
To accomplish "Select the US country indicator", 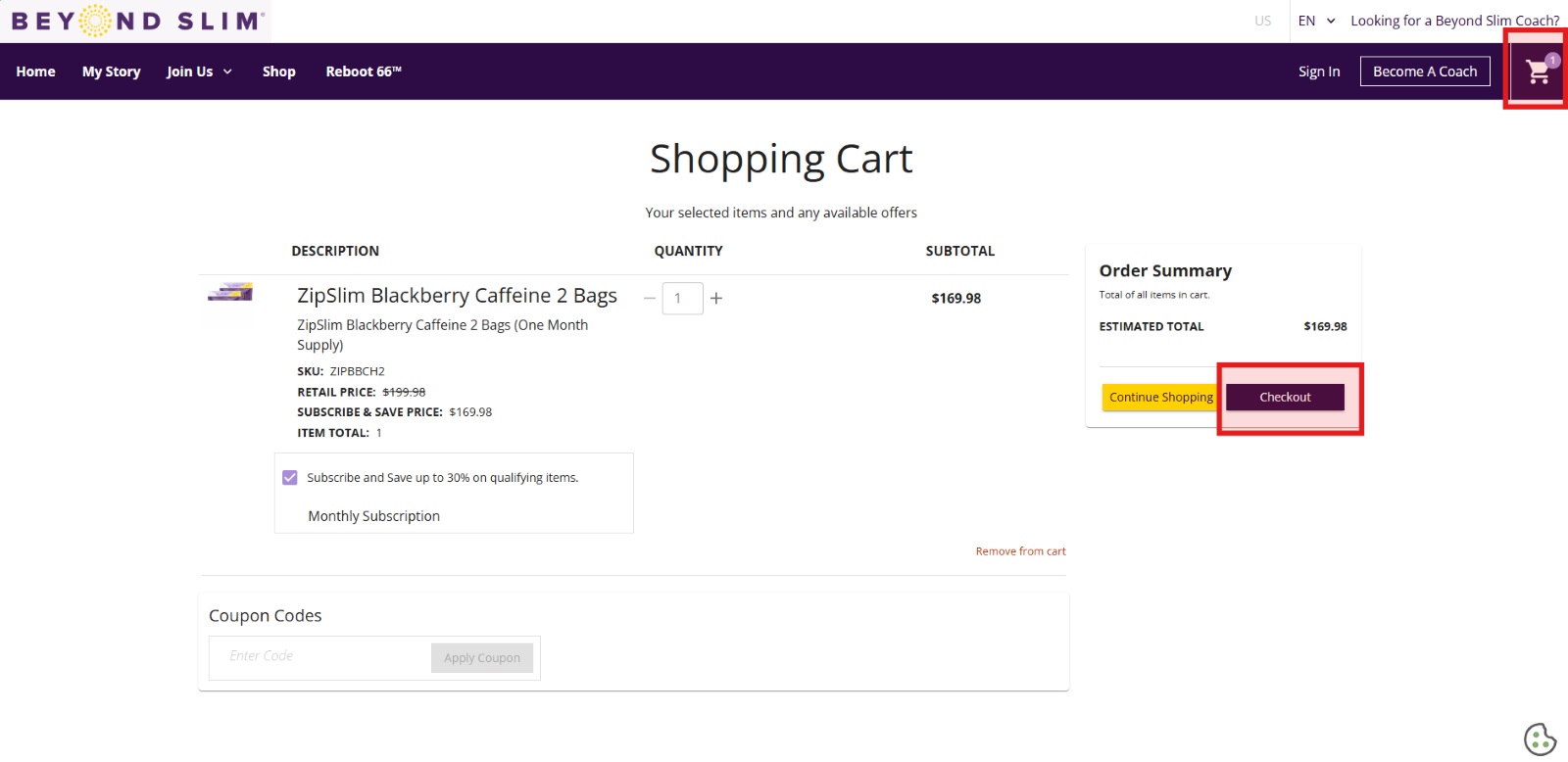I will [x=1262, y=21].
